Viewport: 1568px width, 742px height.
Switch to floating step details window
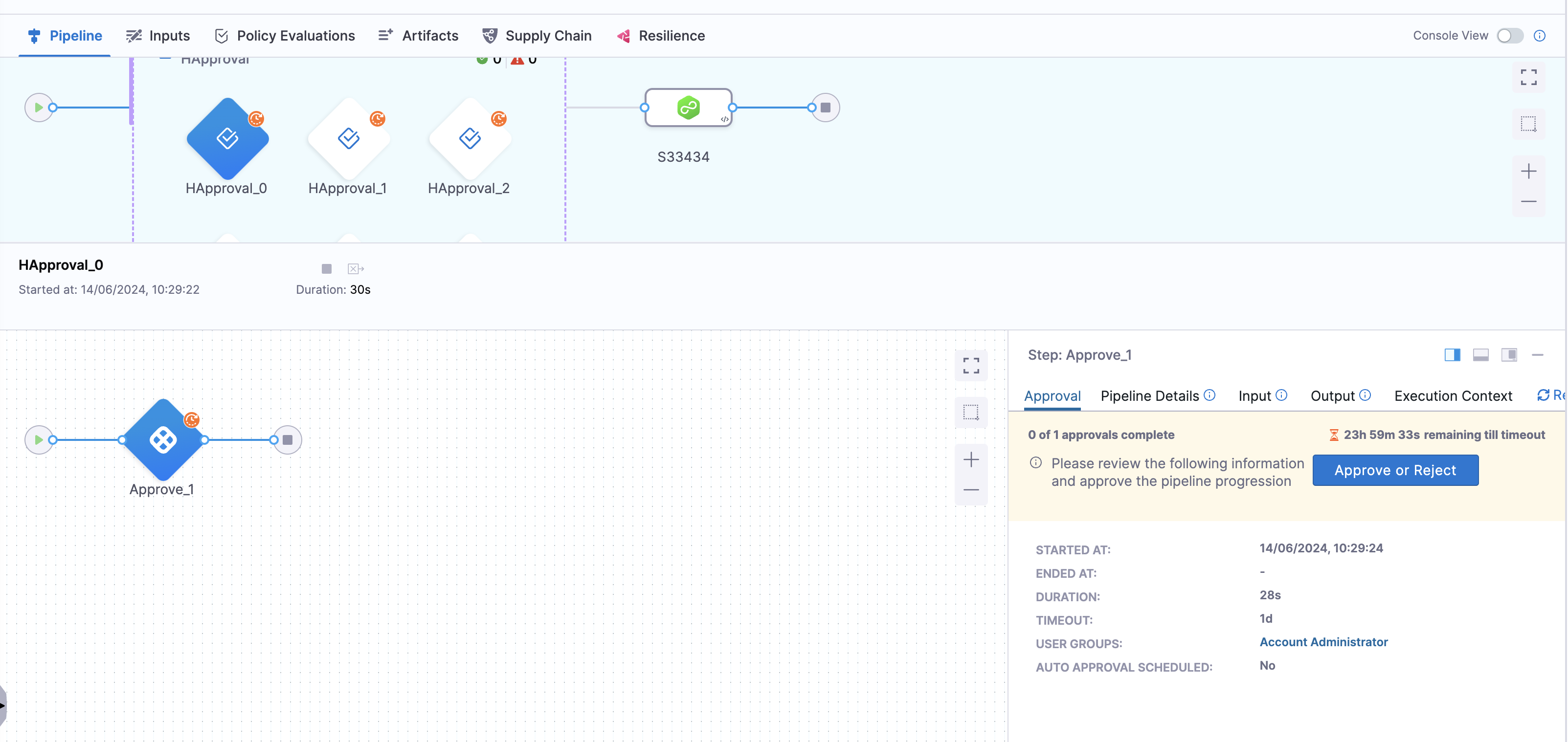pyautogui.click(x=1509, y=355)
